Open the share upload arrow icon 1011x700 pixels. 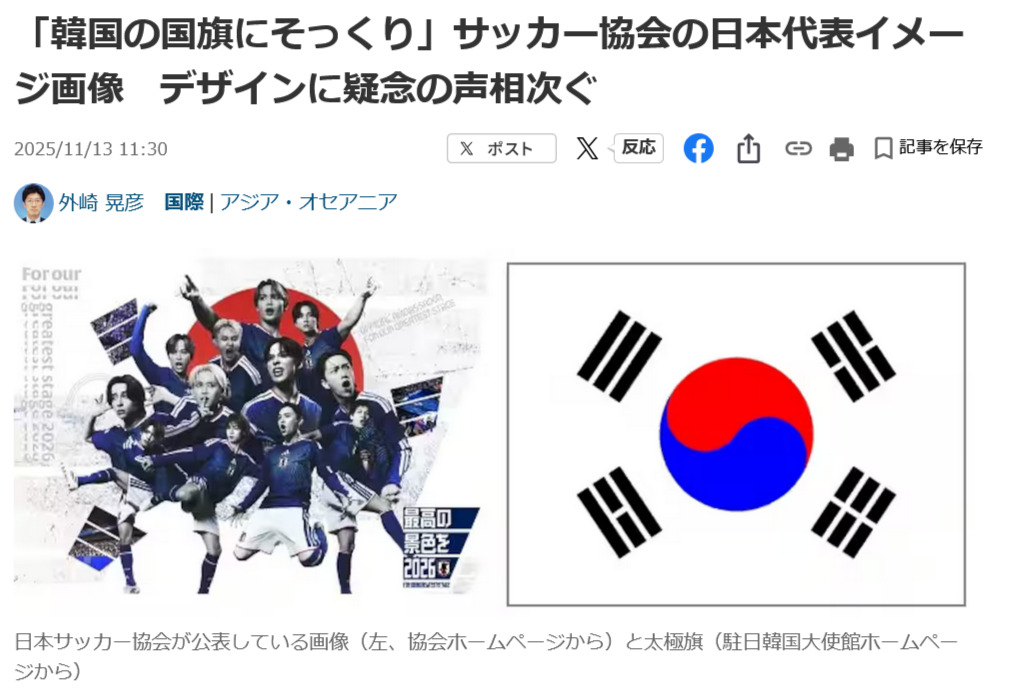(748, 148)
